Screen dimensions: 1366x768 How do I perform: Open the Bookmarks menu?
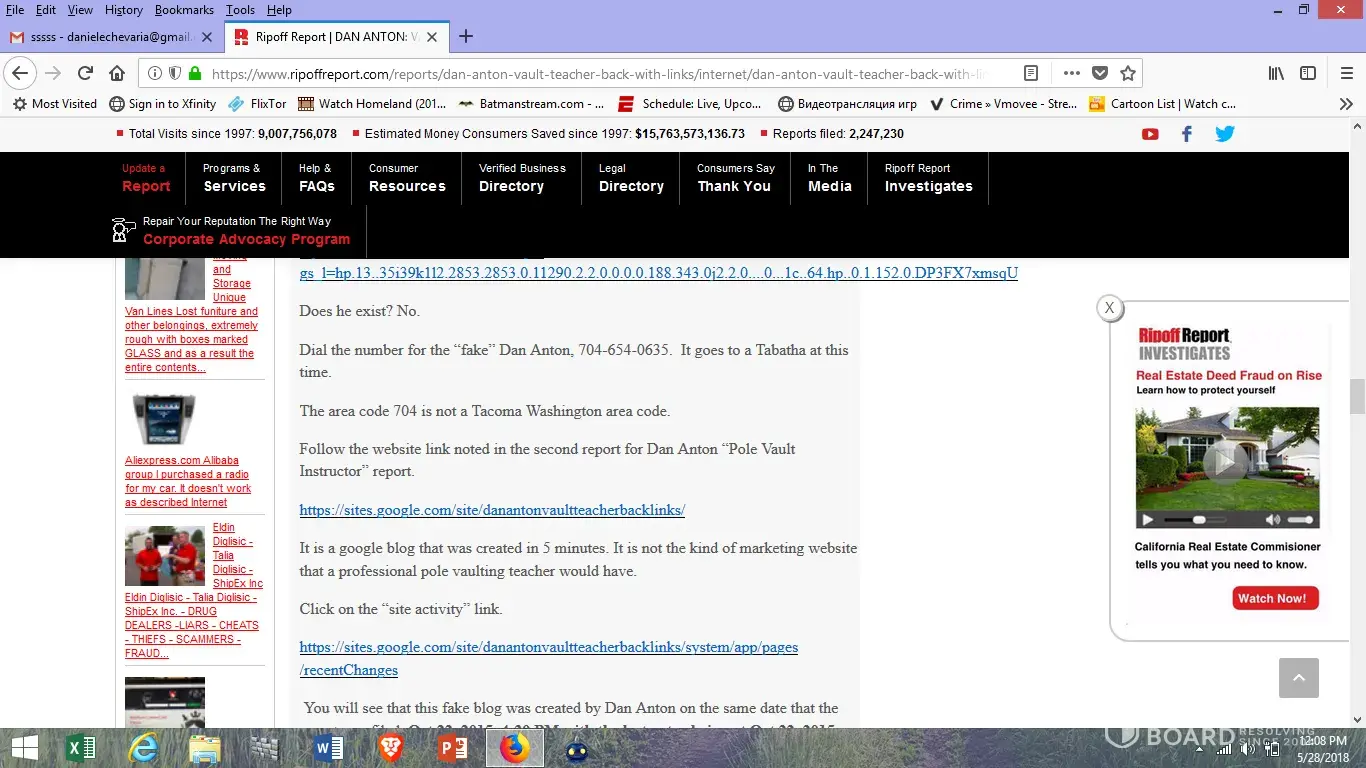(184, 10)
